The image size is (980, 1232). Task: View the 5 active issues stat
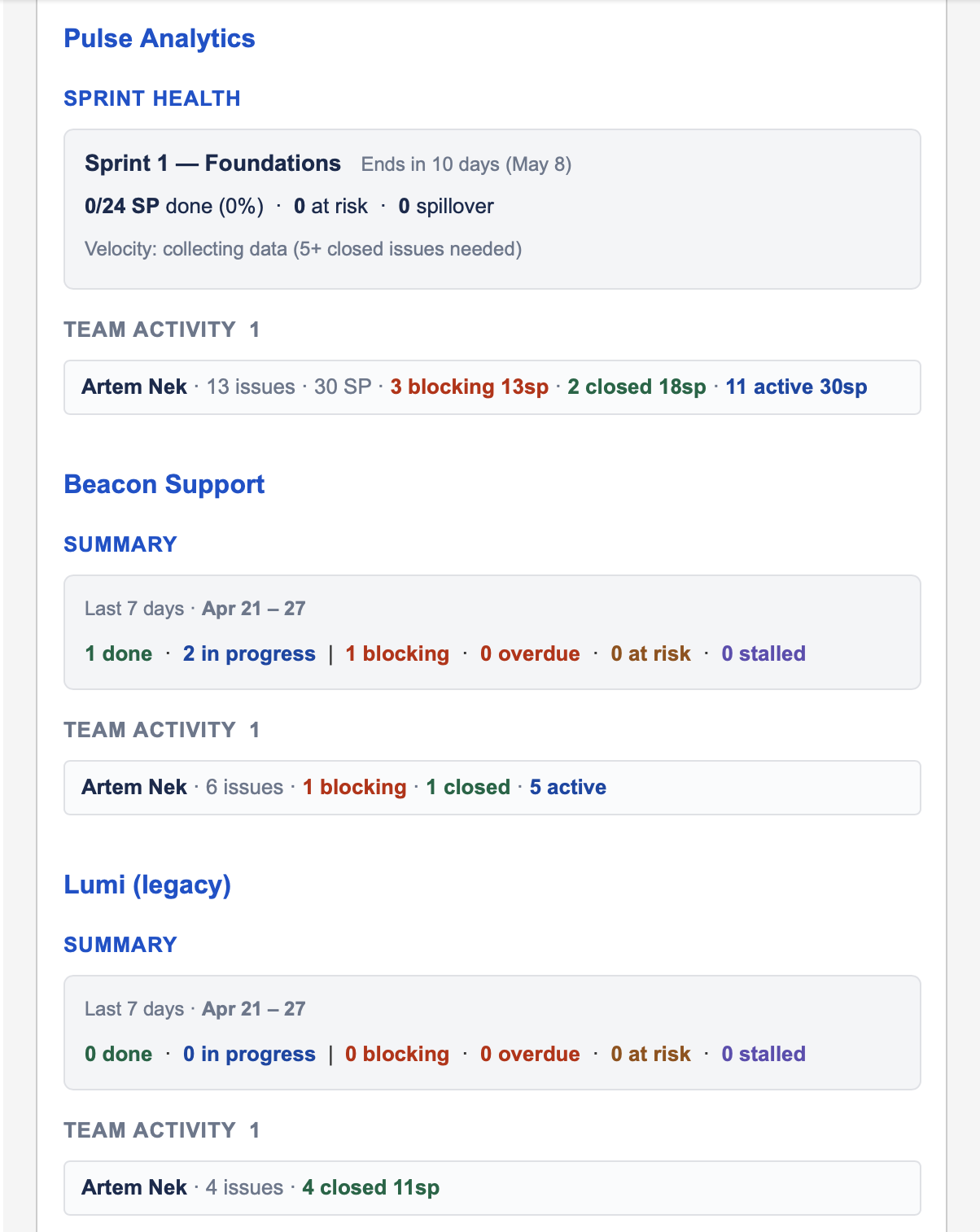[x=568, y=788]
